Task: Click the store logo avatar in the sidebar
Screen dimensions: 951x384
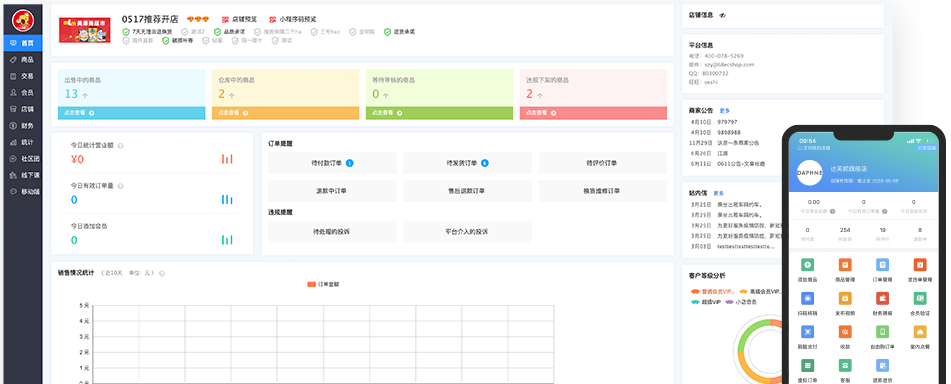Action: pyautogui.click(x=22, y=21)
